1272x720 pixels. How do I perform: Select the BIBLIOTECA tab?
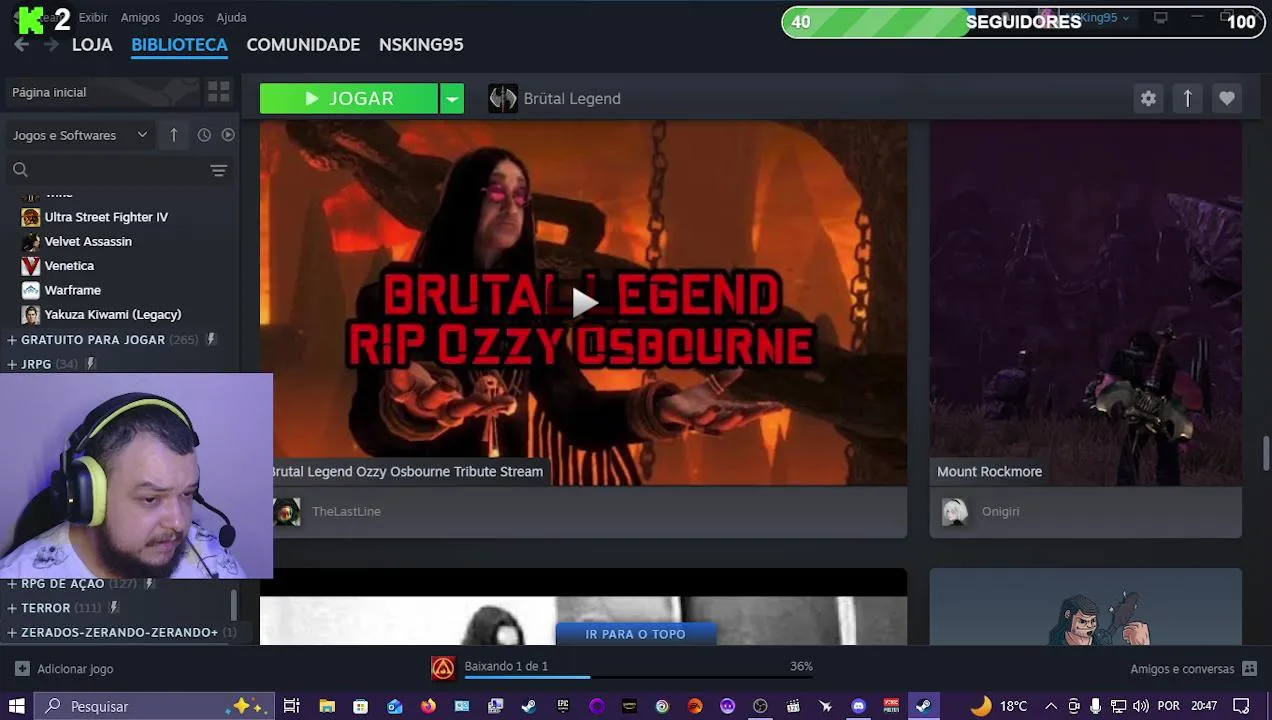[x=180, y=45]
